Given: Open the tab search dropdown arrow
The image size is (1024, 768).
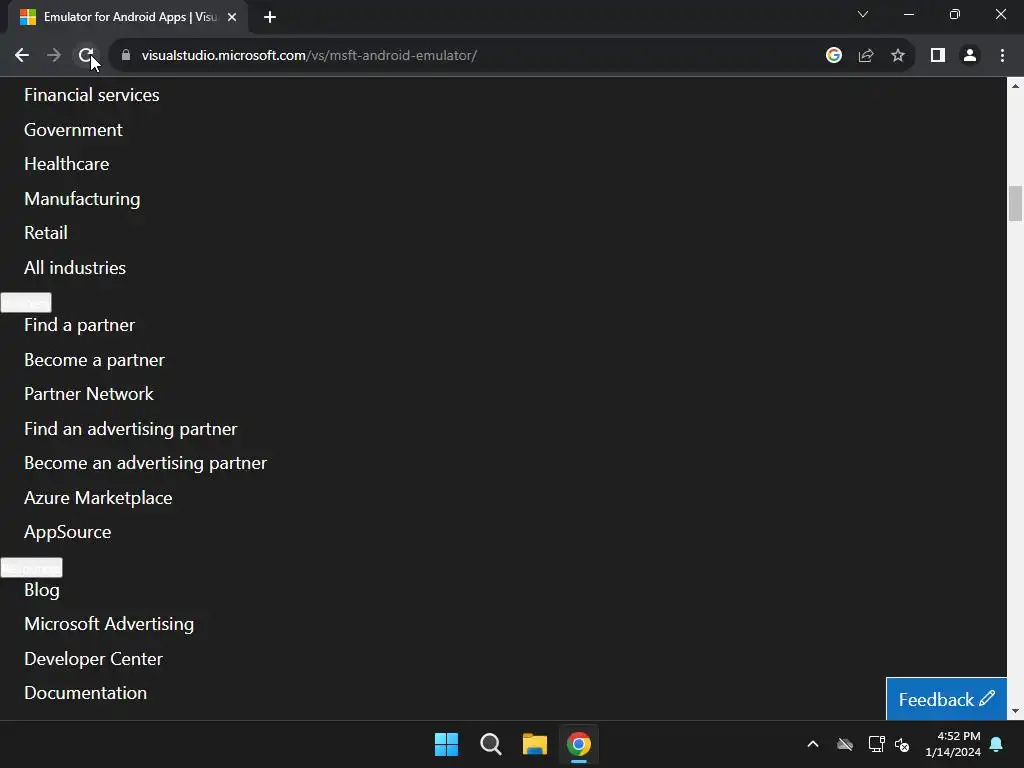Looking at the screenshot, I should (x=863, y=14).
